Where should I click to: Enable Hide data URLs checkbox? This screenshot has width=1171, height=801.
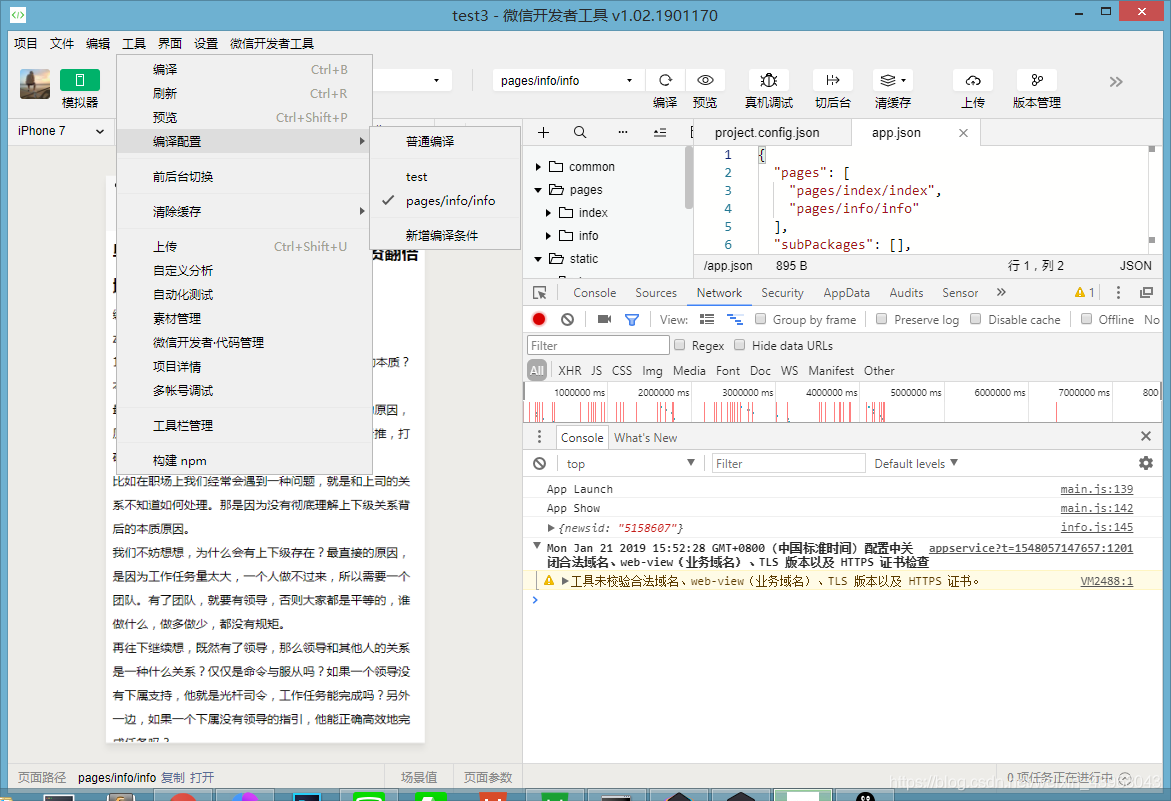tap(739, 345)
